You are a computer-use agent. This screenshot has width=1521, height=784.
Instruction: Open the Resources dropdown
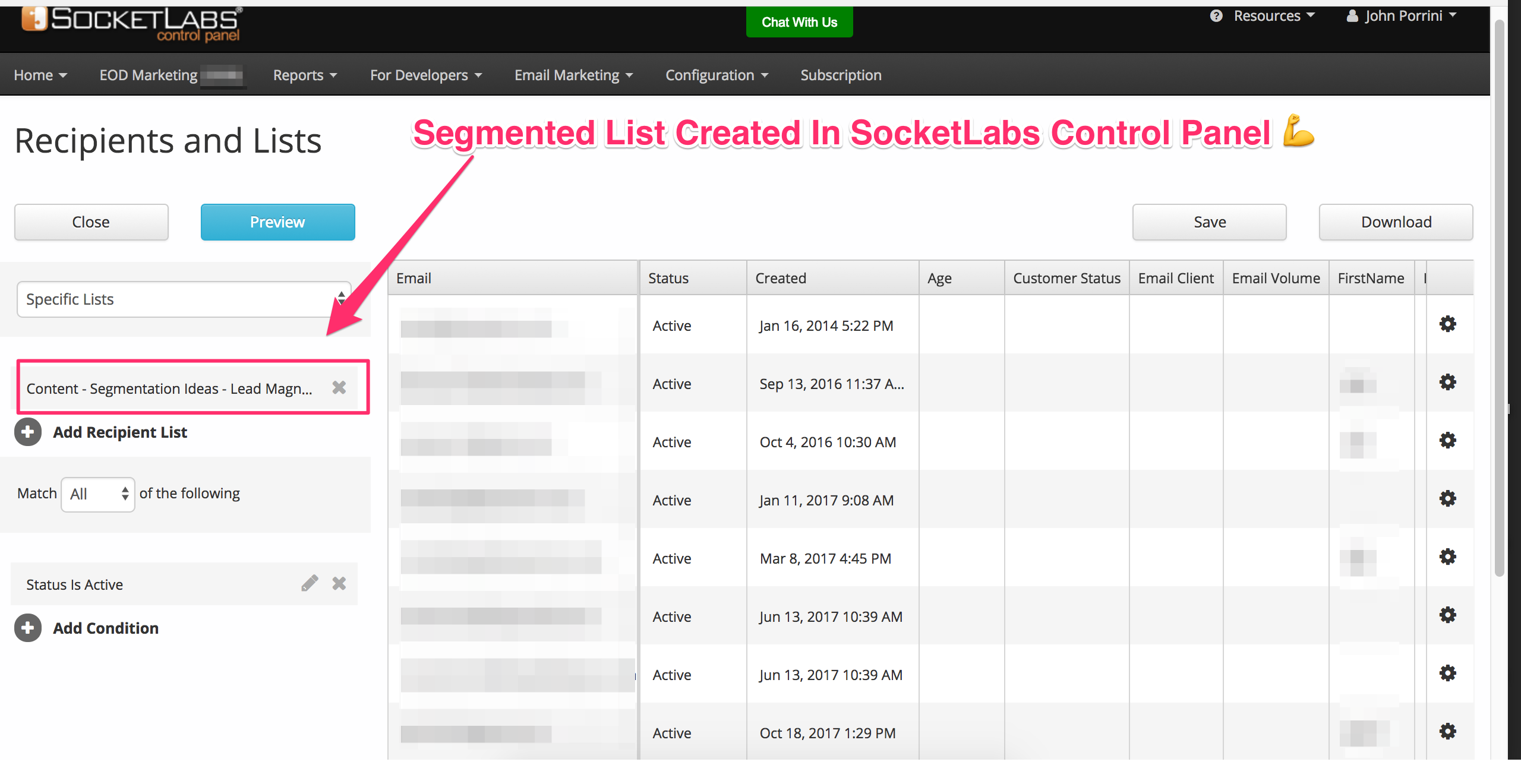[x=1274, y=16]
